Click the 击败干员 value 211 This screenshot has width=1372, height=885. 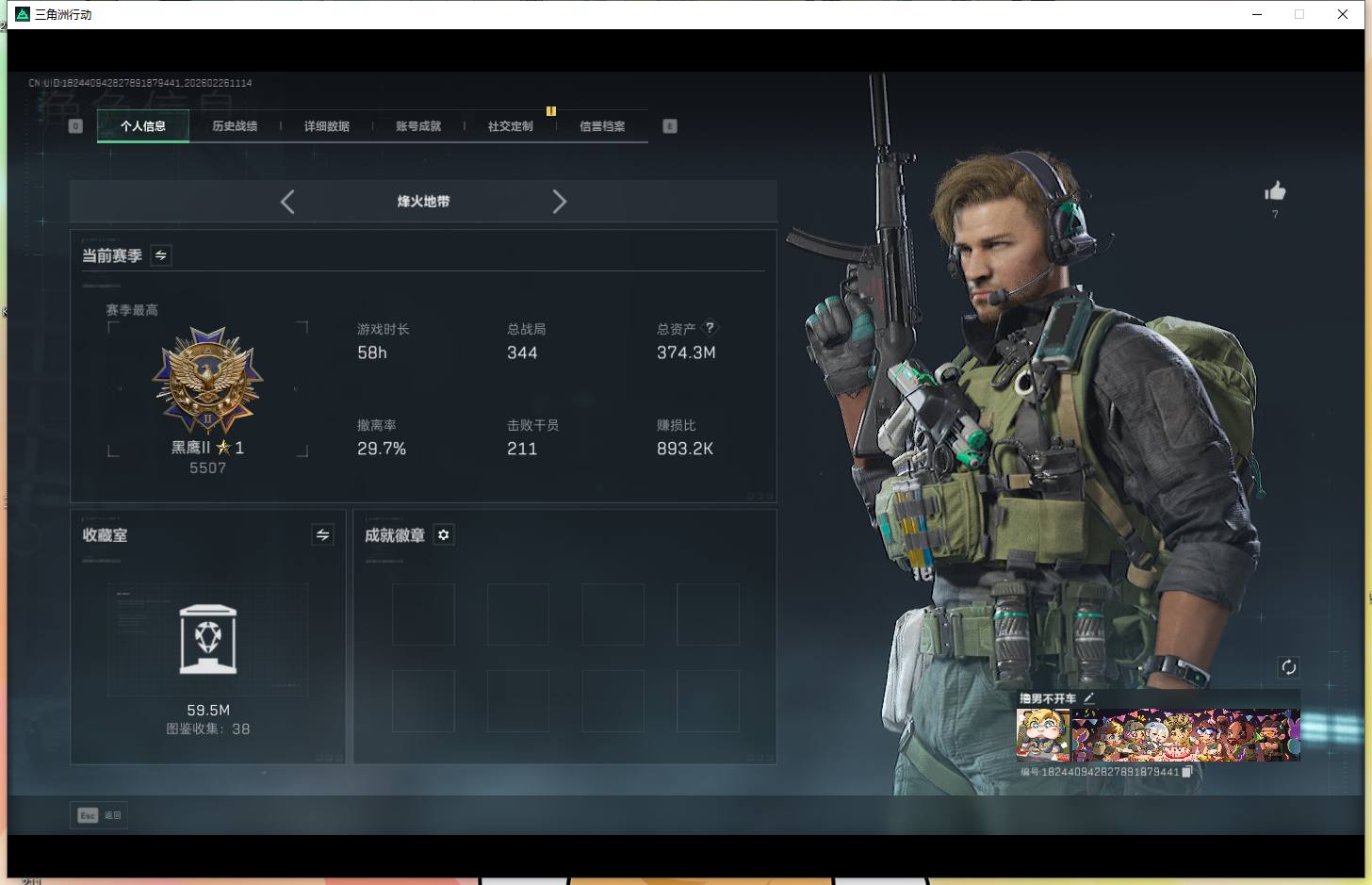point(522,449)
